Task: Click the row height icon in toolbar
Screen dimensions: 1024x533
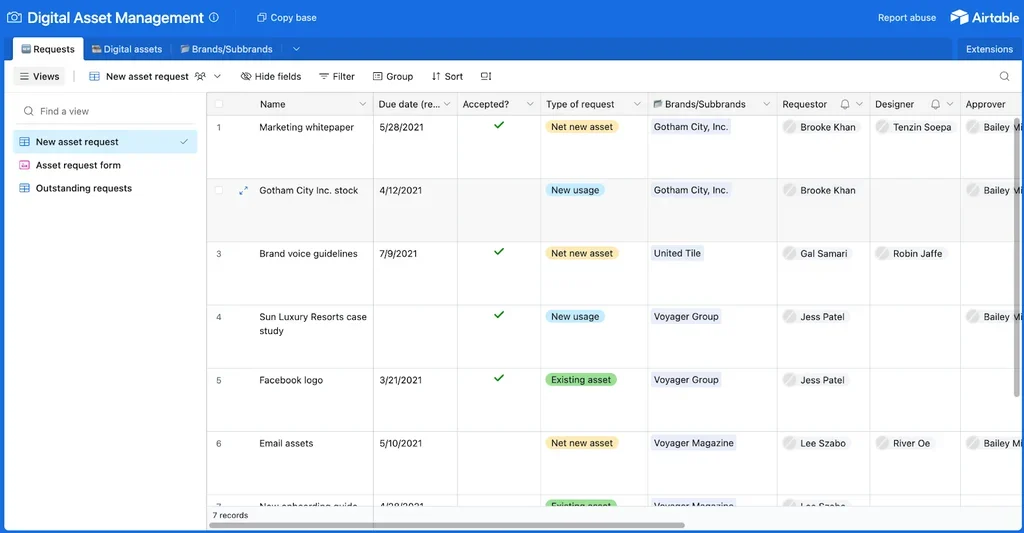Action: coord(486,76)
